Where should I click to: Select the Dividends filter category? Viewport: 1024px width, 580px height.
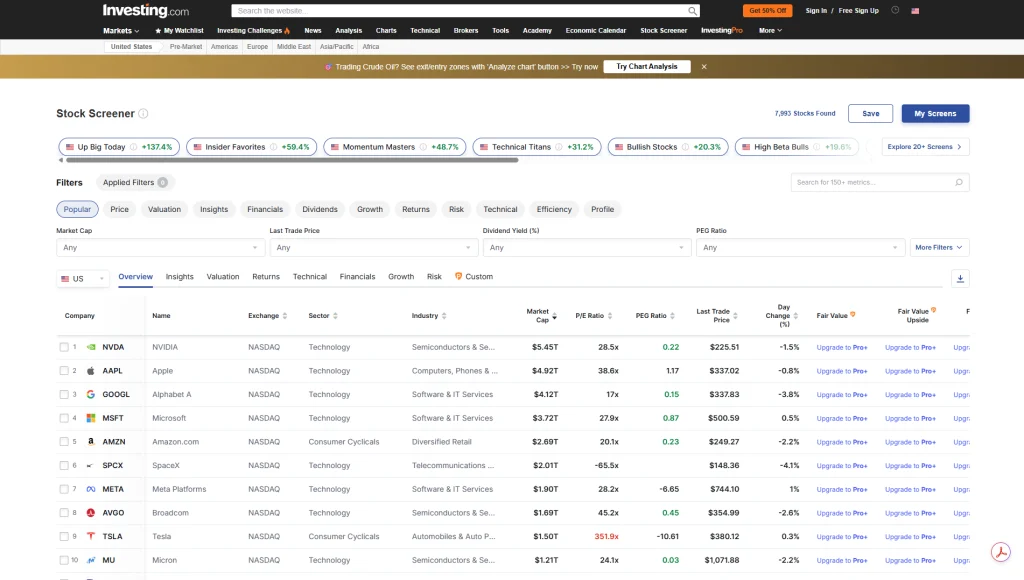320,209
